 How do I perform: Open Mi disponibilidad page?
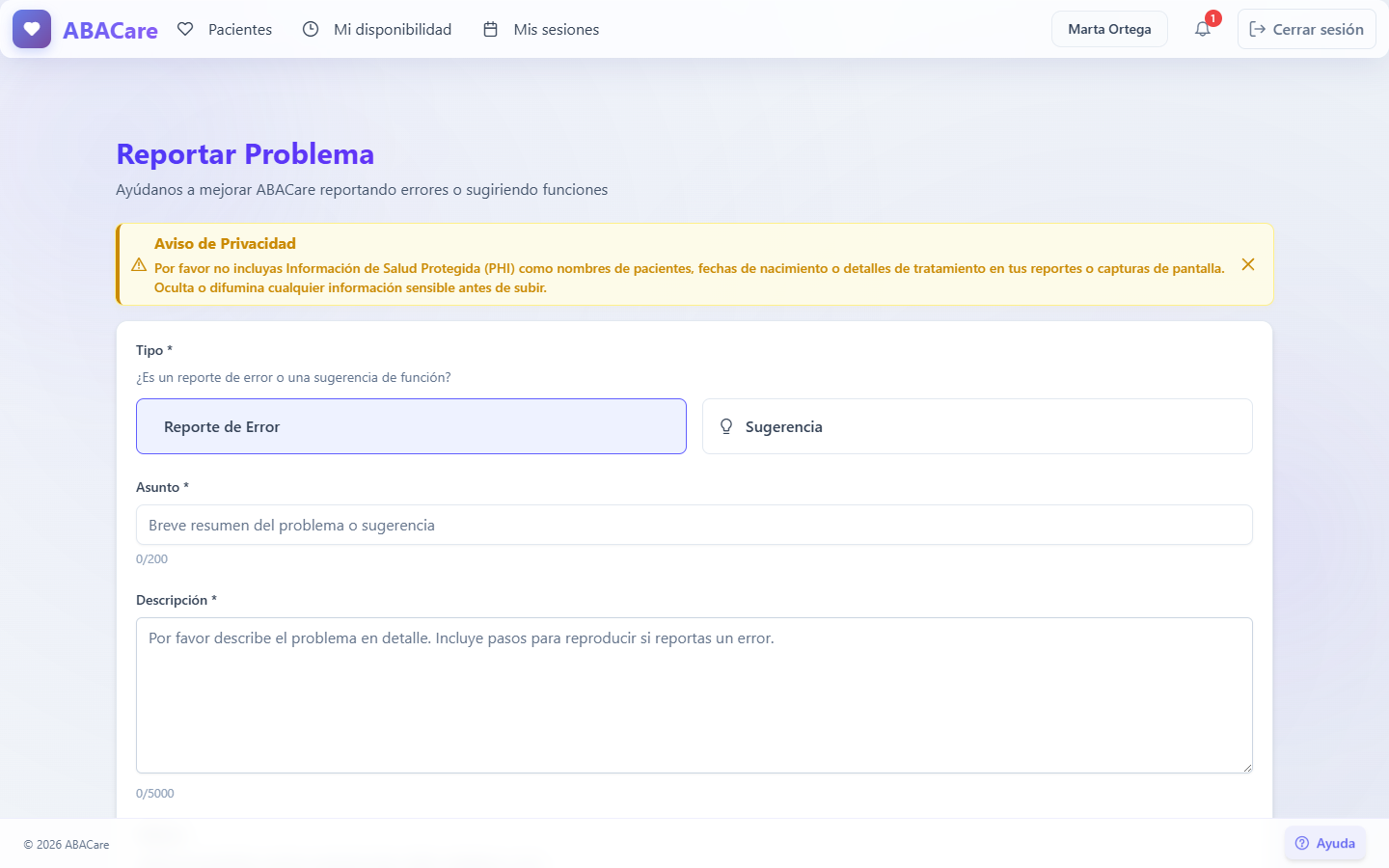(377, 29)
